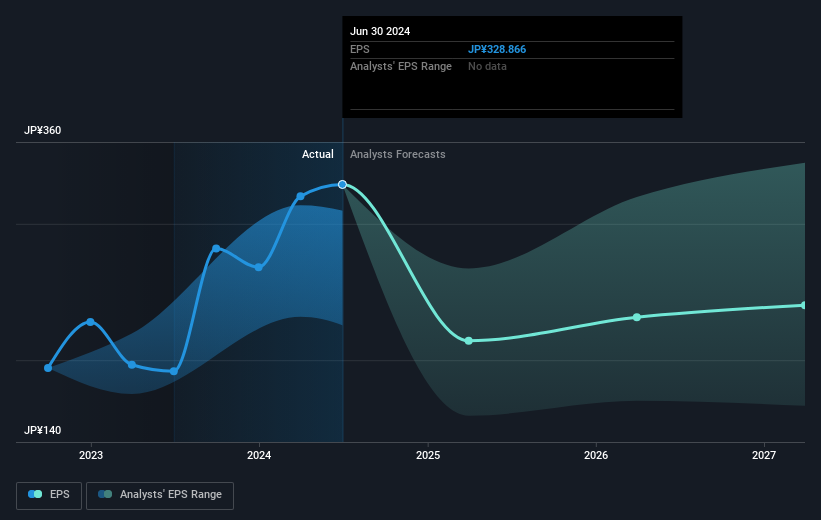Click the JP¥140 y-axis label
Image resolution: width=821 pixels, height=520 pixels.
[42, 430]
